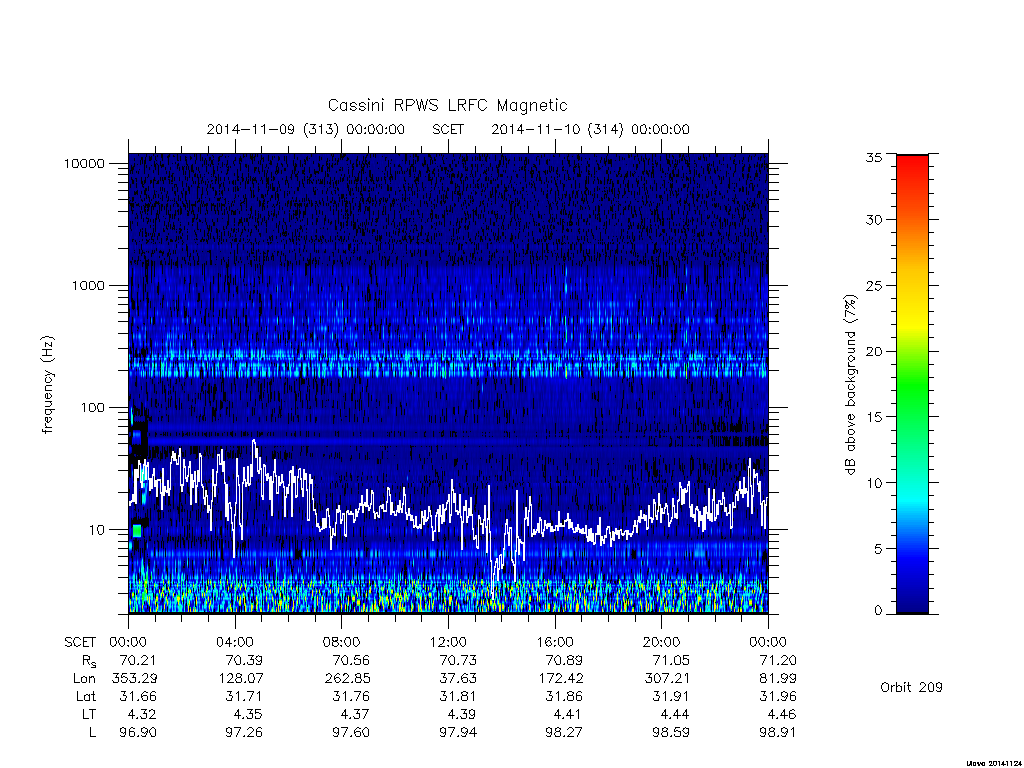The width and height of the screenshot is (1024, 768).
Task: Click the longitude value '353.29'
Action: (134, 679)
